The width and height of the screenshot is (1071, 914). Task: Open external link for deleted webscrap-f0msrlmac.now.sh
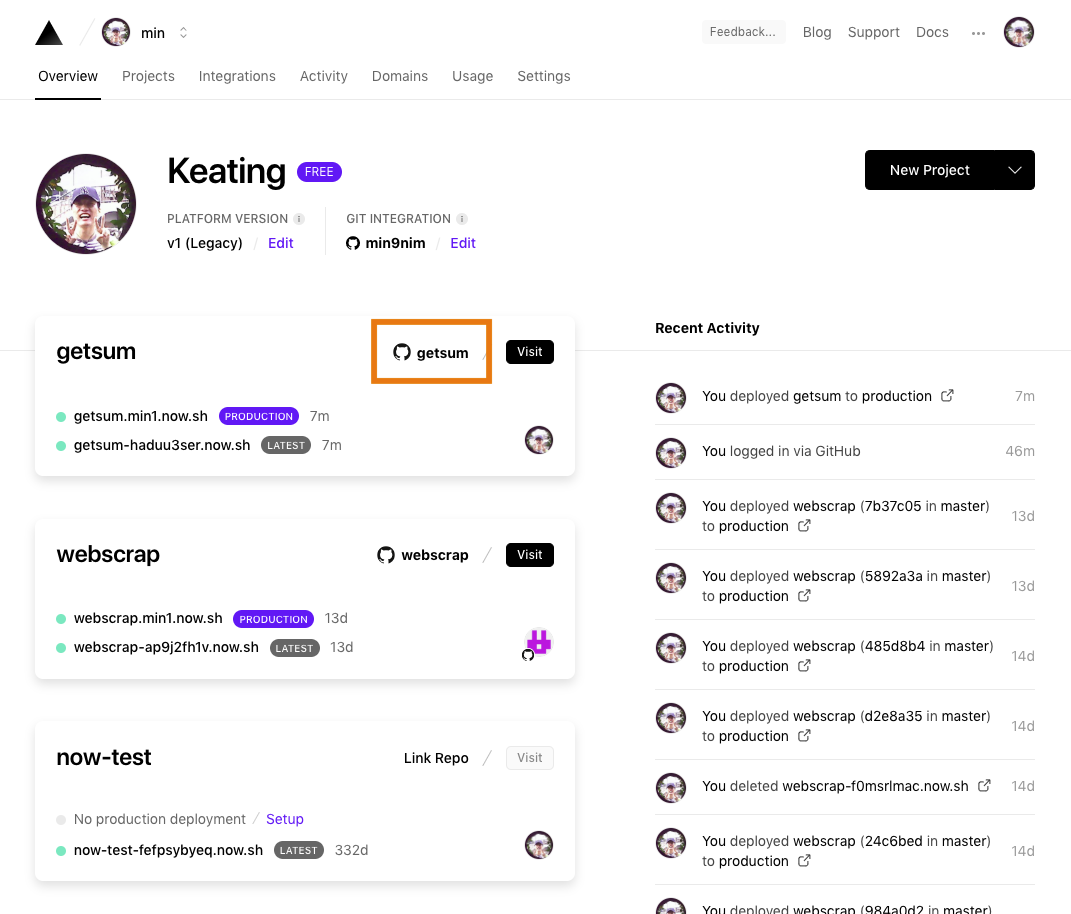(x=984, y=786)
